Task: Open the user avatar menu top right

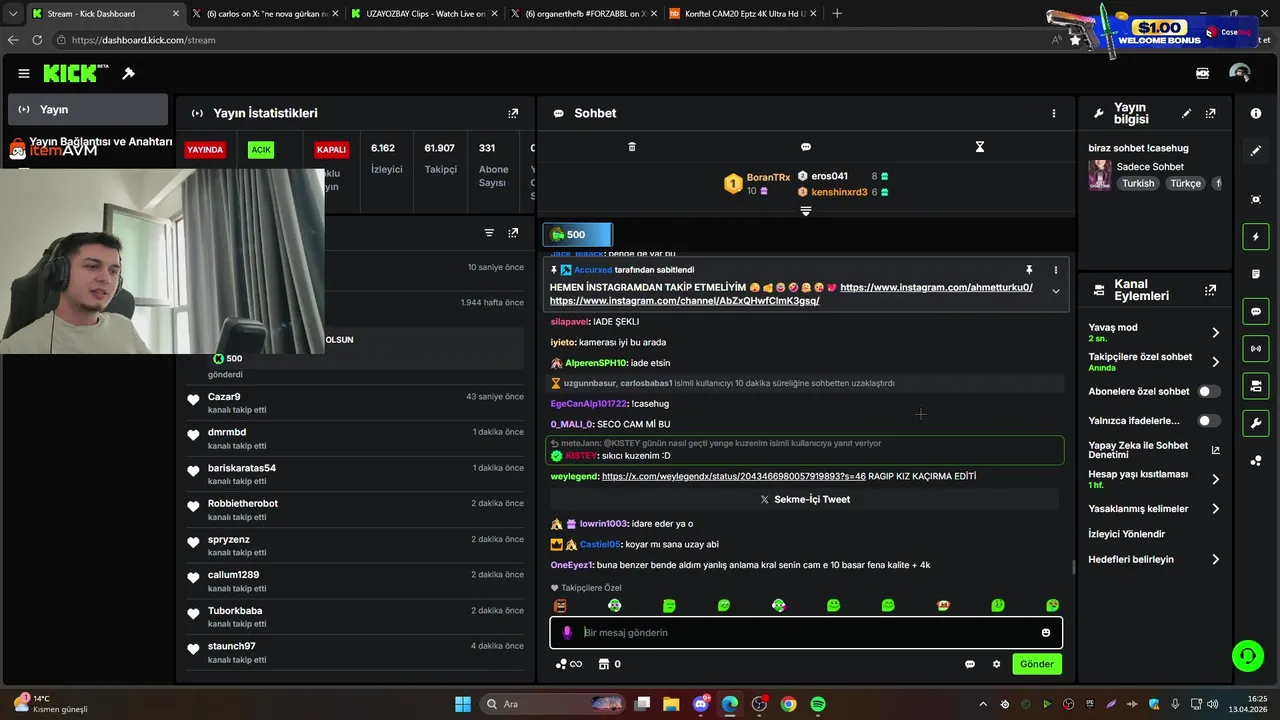Action: point(1240,73)
